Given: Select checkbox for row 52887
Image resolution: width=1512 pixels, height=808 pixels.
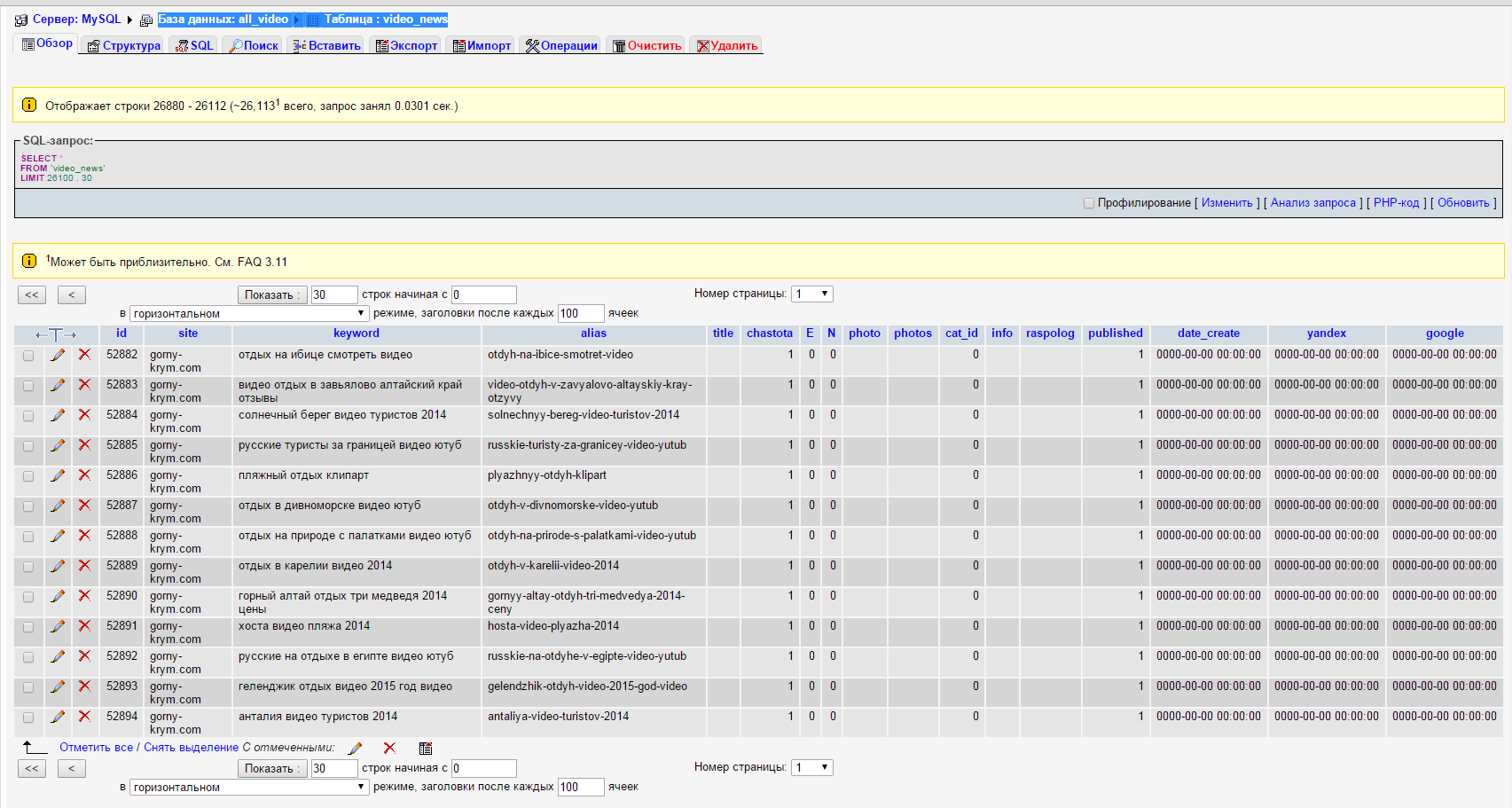Looking at the screenshot, I should [x=28, y=506].
